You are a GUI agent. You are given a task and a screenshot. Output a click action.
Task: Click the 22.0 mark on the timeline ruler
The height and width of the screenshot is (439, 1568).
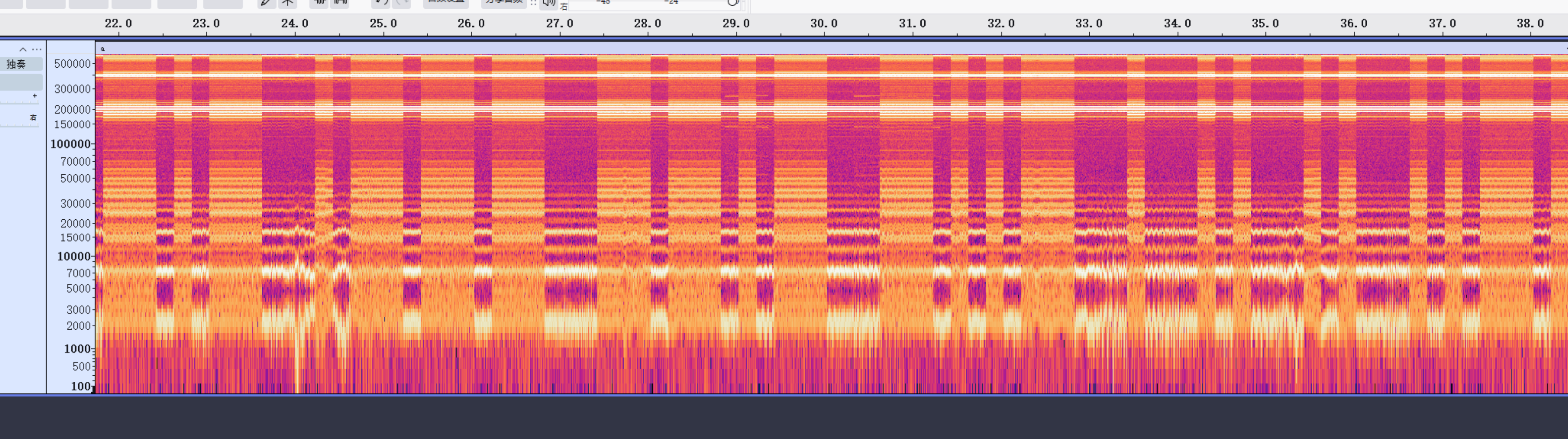click(x=118, y=24)
